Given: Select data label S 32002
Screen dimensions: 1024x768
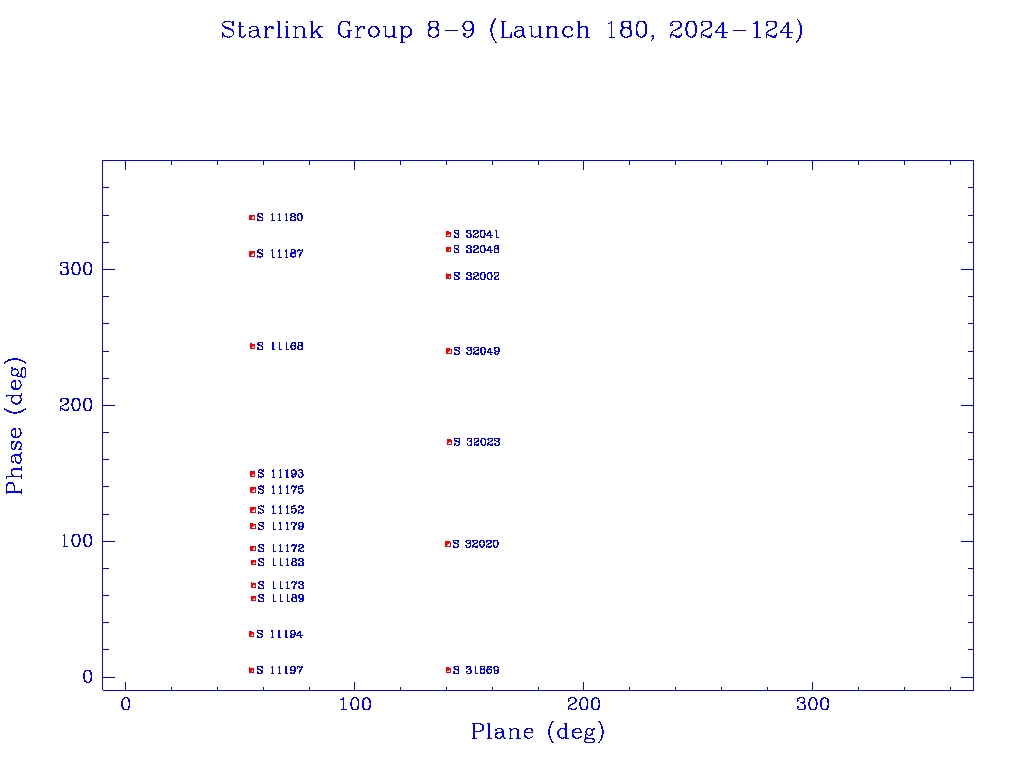Looking at the screenshot, I should [x=477, y=276].
